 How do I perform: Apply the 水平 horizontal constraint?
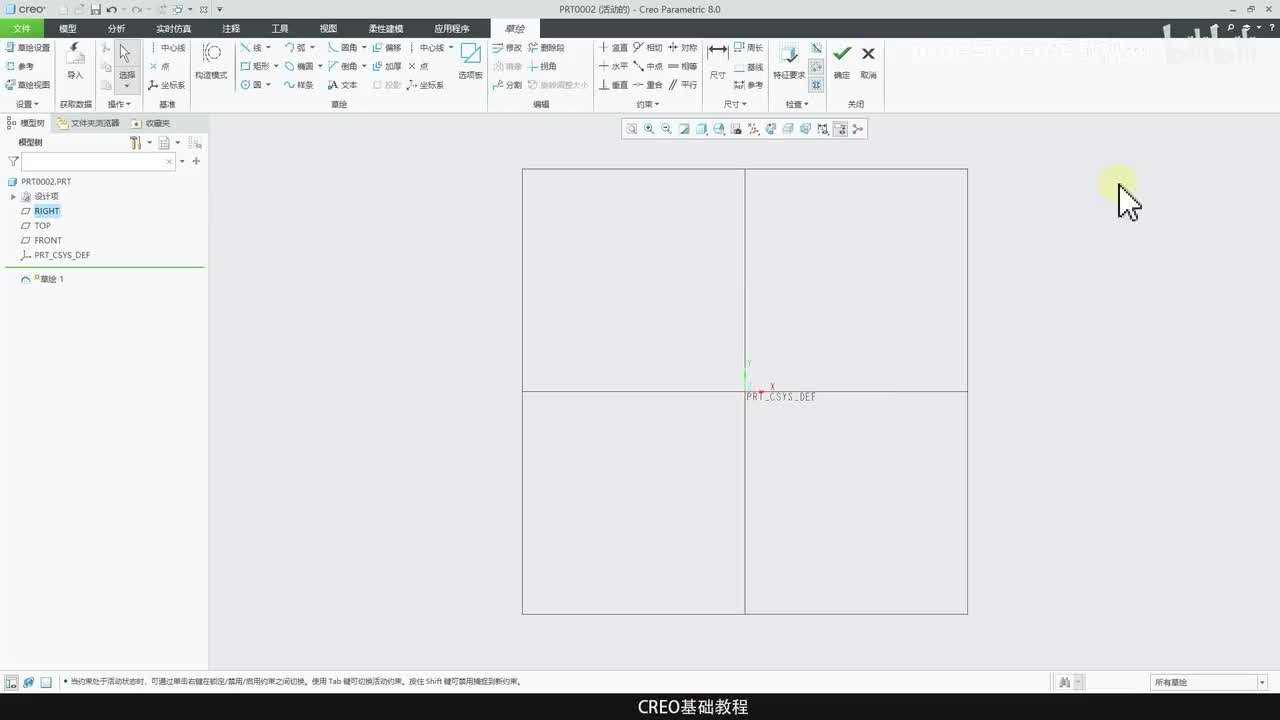click(x=613, y=66)
